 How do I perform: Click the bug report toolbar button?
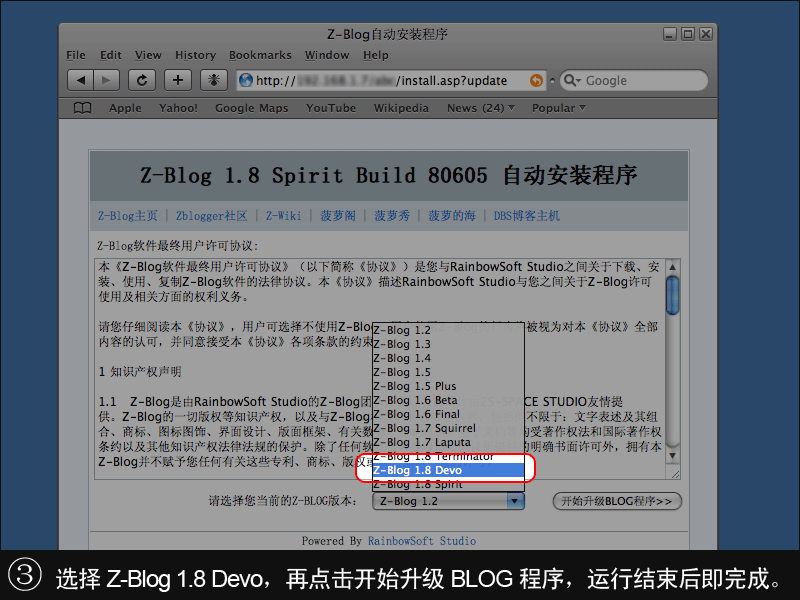click(x=214, y=80)
